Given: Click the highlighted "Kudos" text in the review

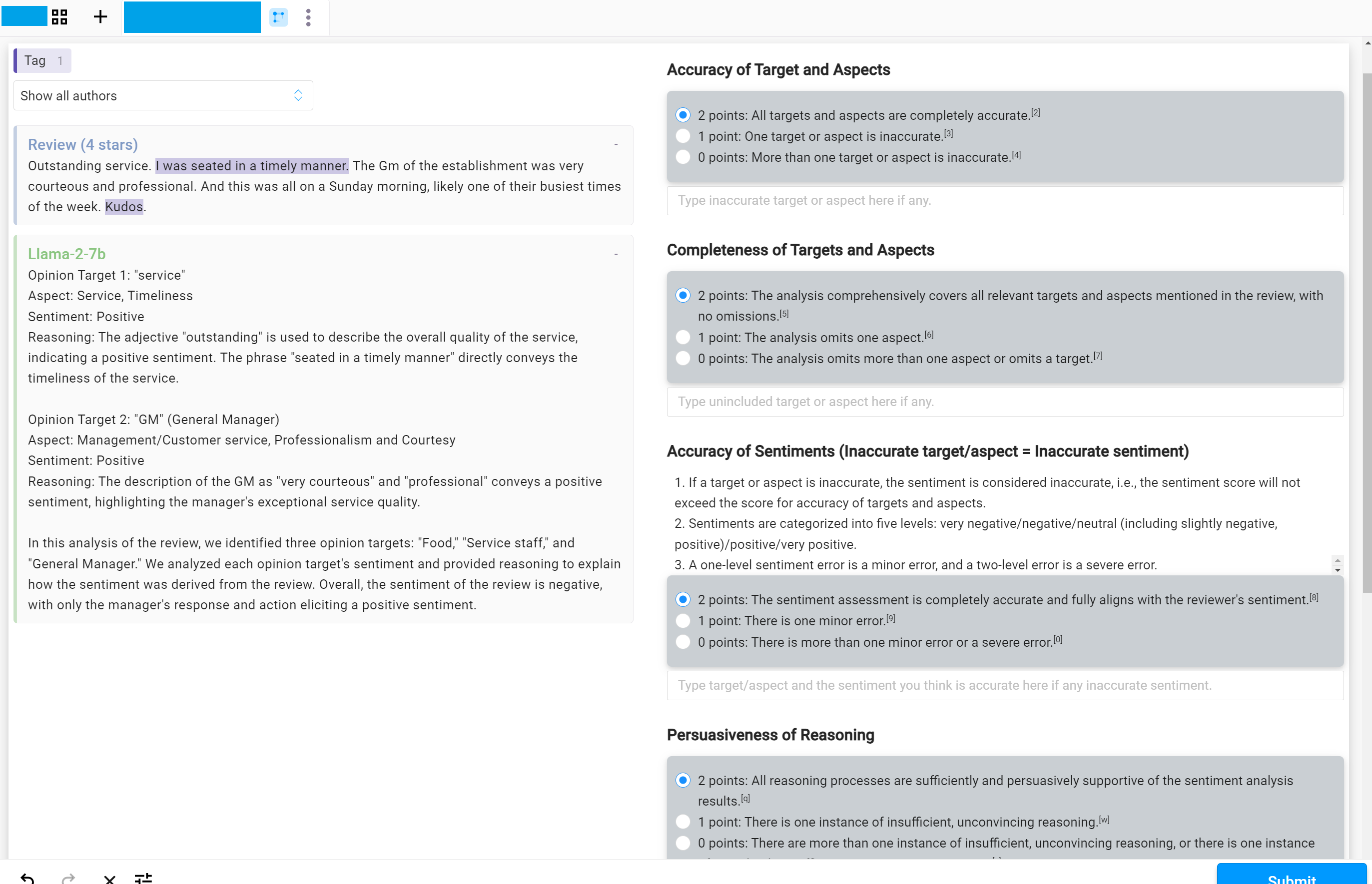Looking at the screenshot, I should coord(124,207).
